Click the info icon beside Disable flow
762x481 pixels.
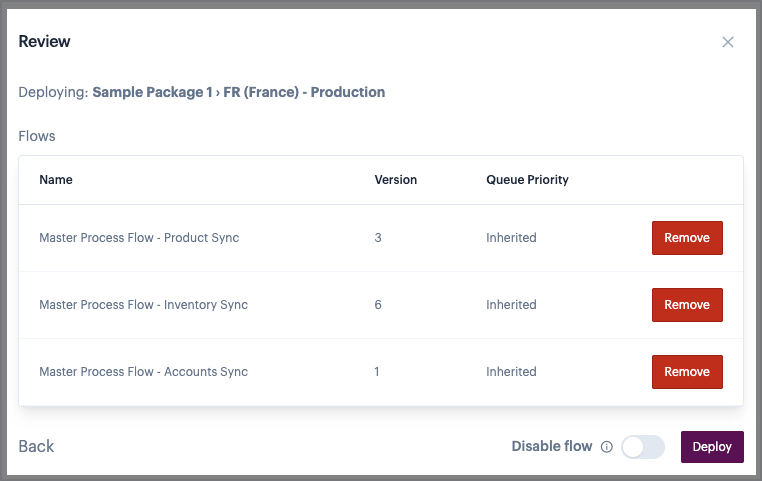click(606, 447)
